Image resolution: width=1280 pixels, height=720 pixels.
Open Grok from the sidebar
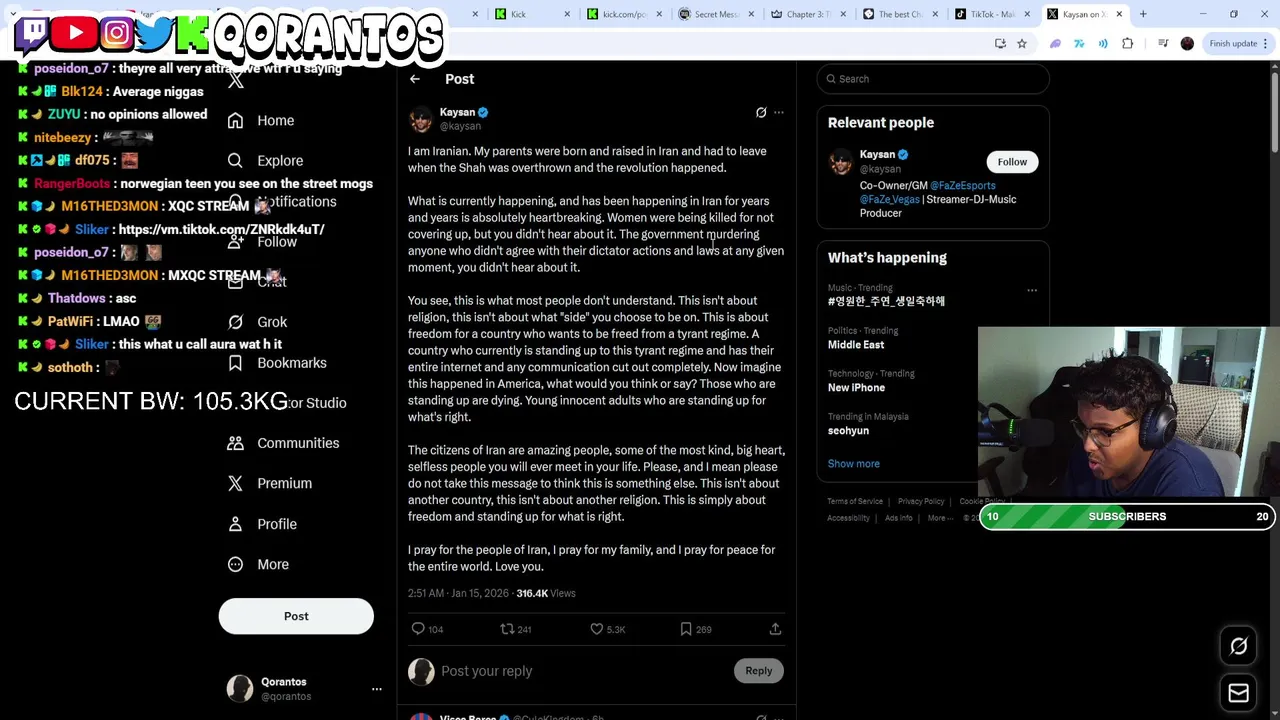257,322
